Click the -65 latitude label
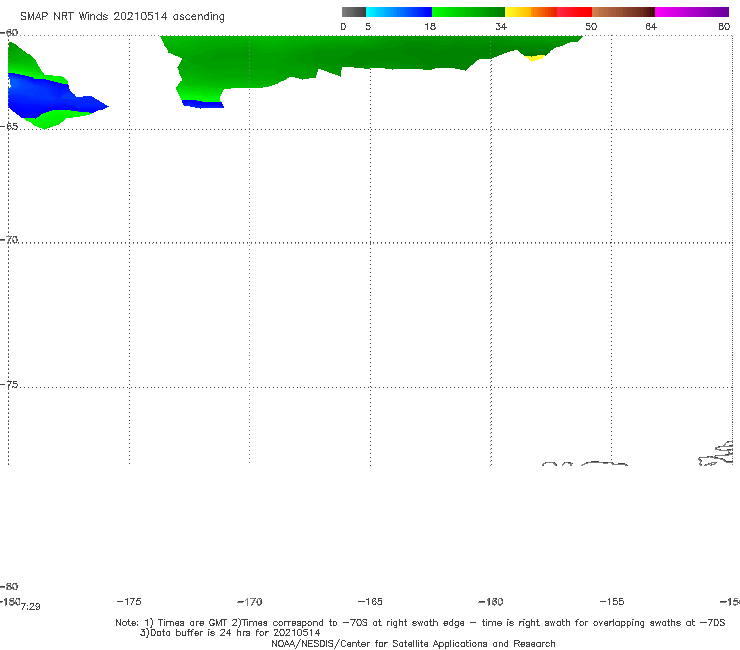The height and width of the screenshot is (650, 740). tap(9, 127)
